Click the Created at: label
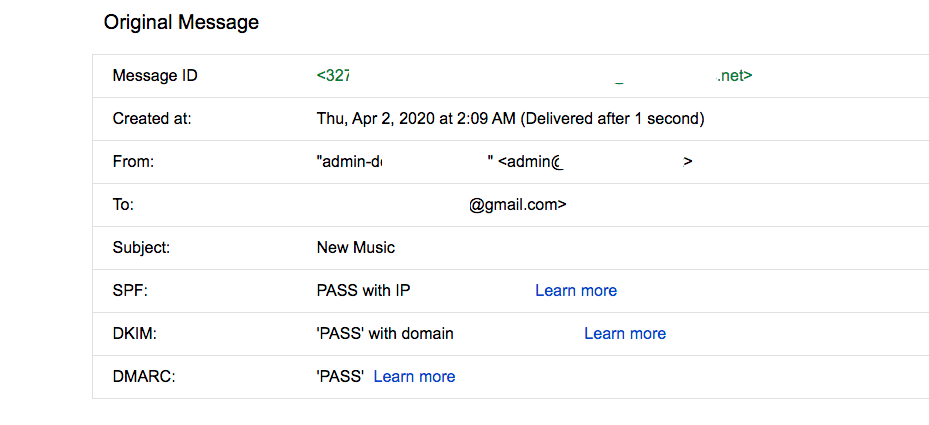 [x=152, y=119]
